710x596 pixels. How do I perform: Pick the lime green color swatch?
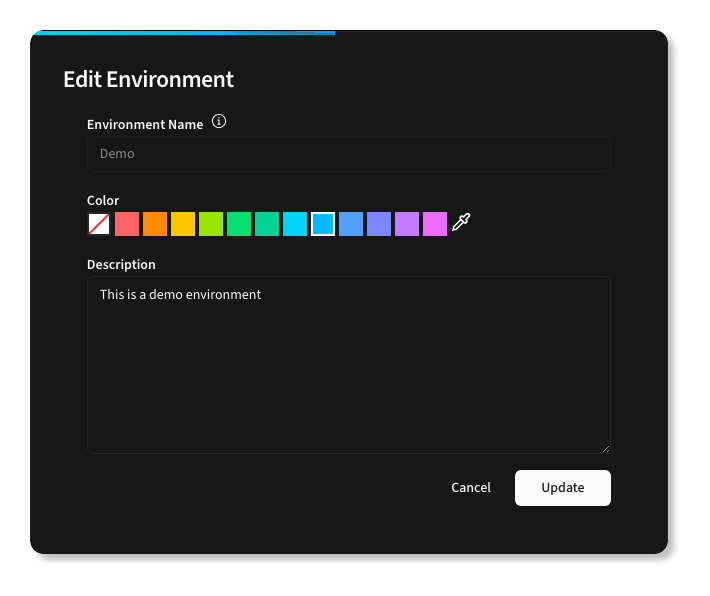[x=211, y=224]
